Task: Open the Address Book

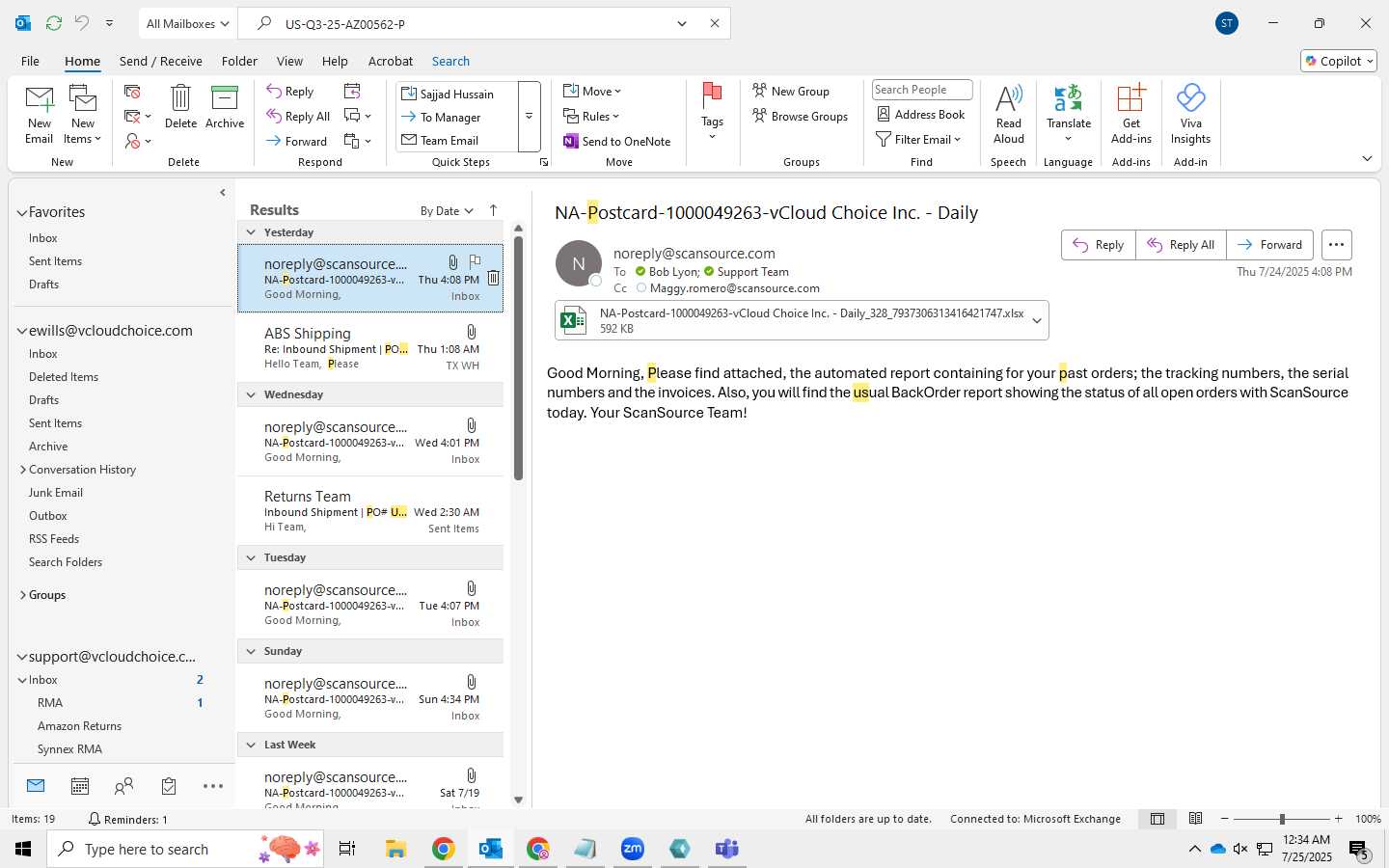Action: point(921,114)
